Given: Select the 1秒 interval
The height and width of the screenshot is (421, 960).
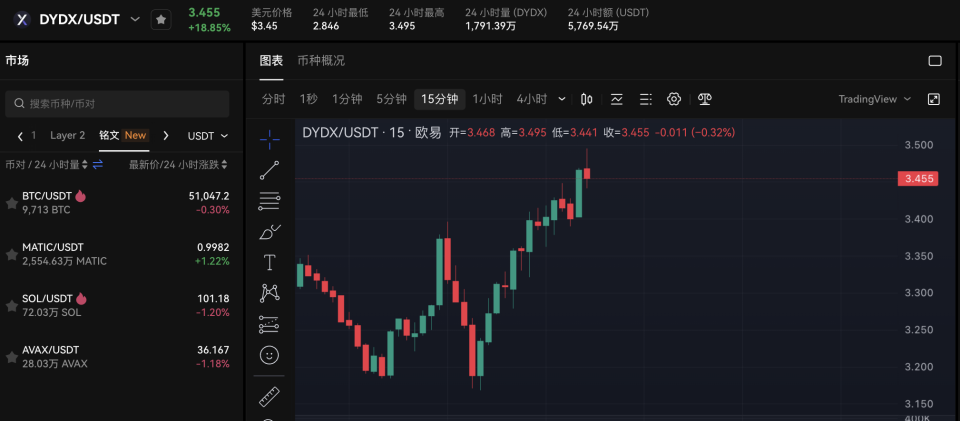Looking at the screenshot, I should click(x=309, y=99).
